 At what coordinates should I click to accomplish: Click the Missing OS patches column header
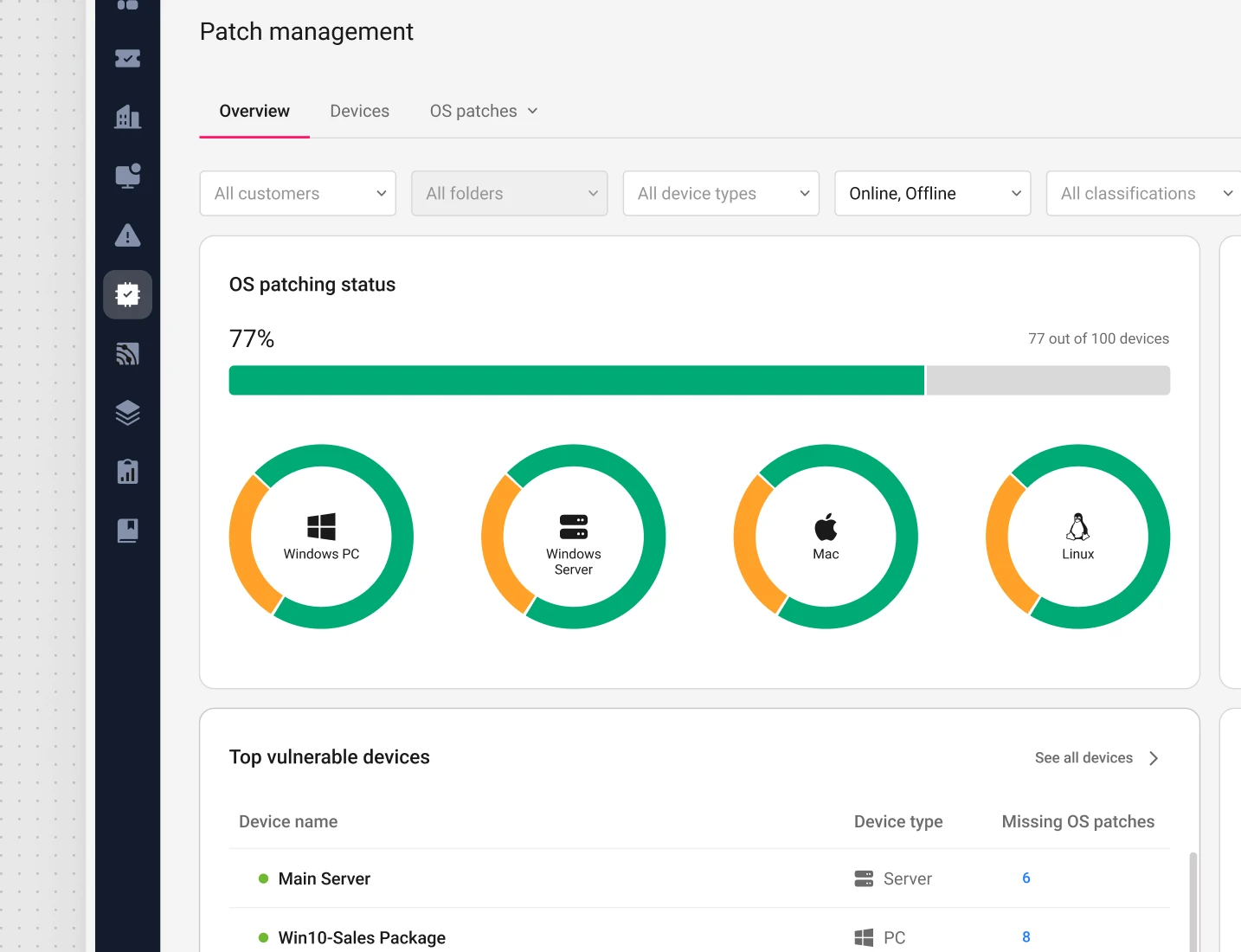(1078, 821)
